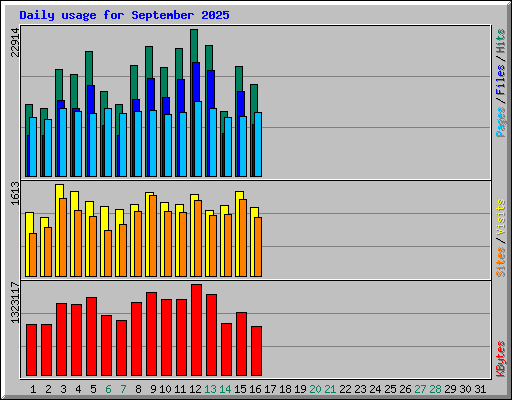This screenshot has width=512, height=400.
Task: Click the red KBytes bar for day 12
Action: (196, 330)
